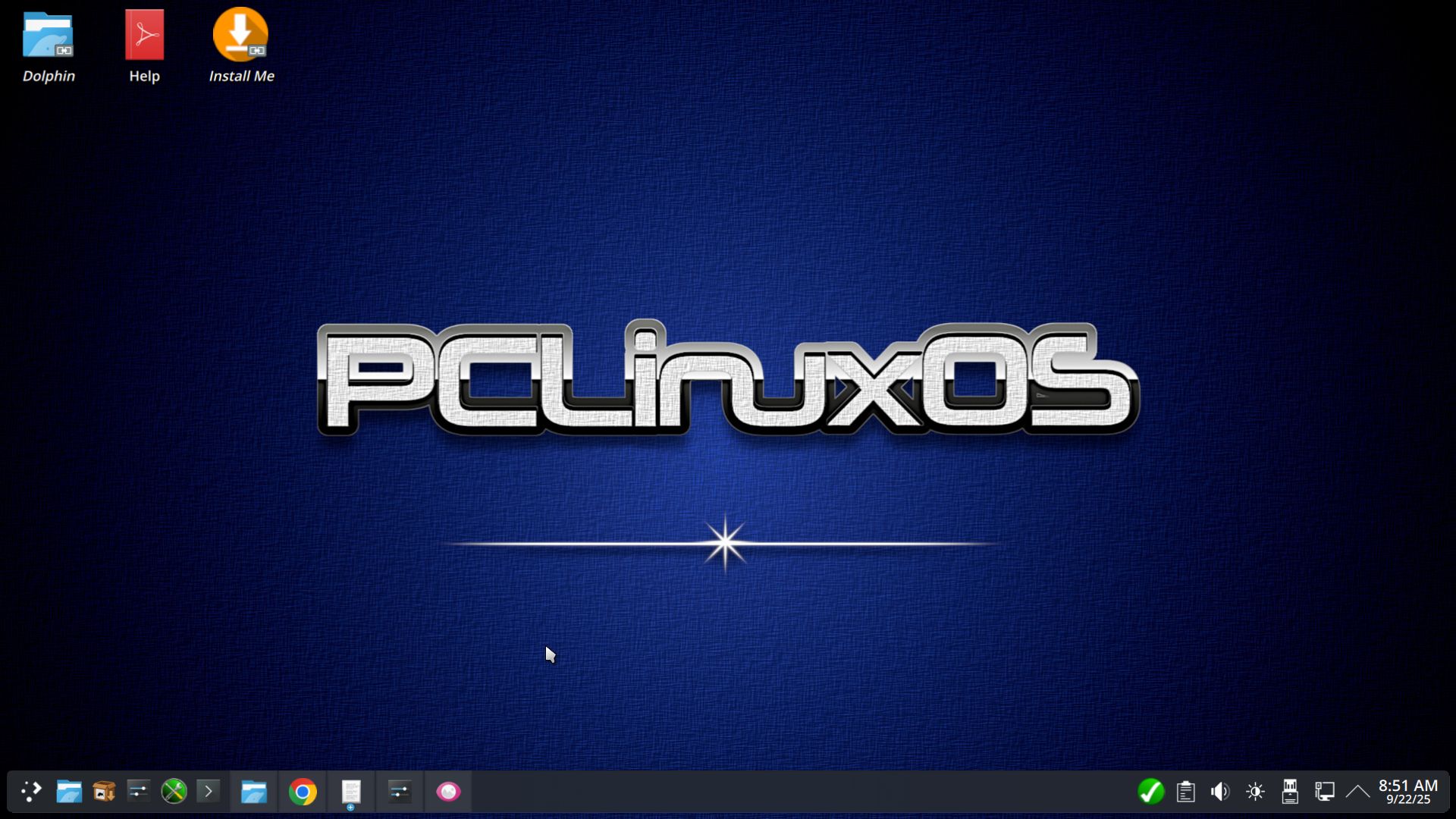Select the Dolphin desktop shortcut
The height and width of the screenshot is (819, 1456).
[48, 45]
